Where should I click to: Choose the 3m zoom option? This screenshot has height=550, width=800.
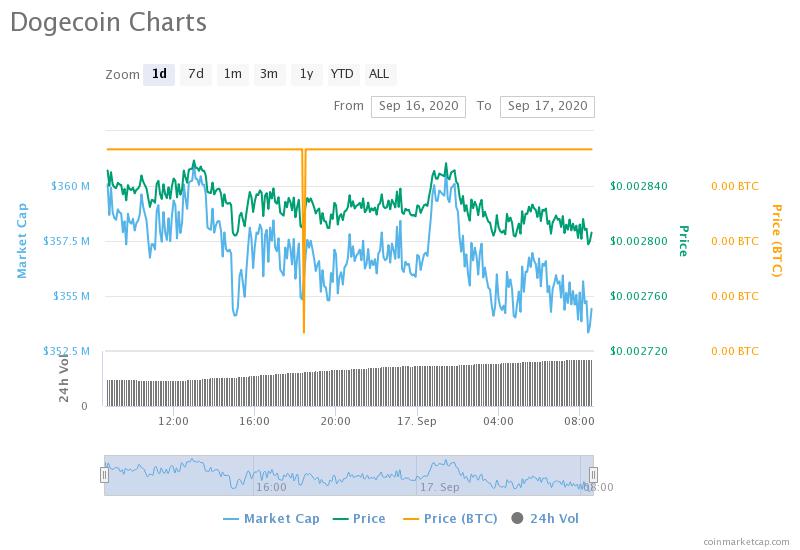pos(269,74)
